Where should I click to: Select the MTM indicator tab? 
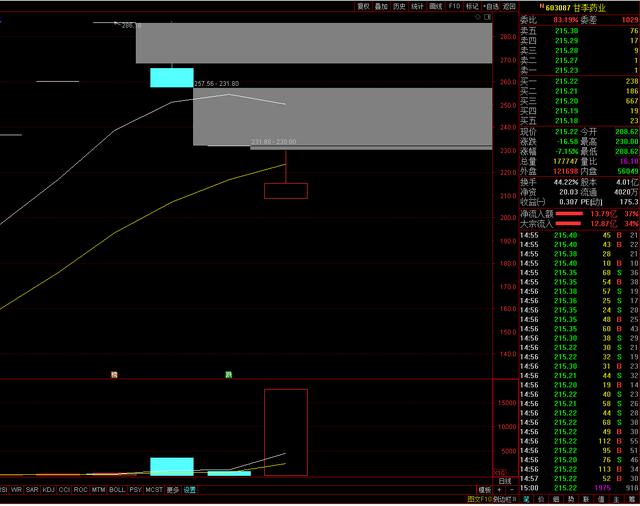pos(98,489)
